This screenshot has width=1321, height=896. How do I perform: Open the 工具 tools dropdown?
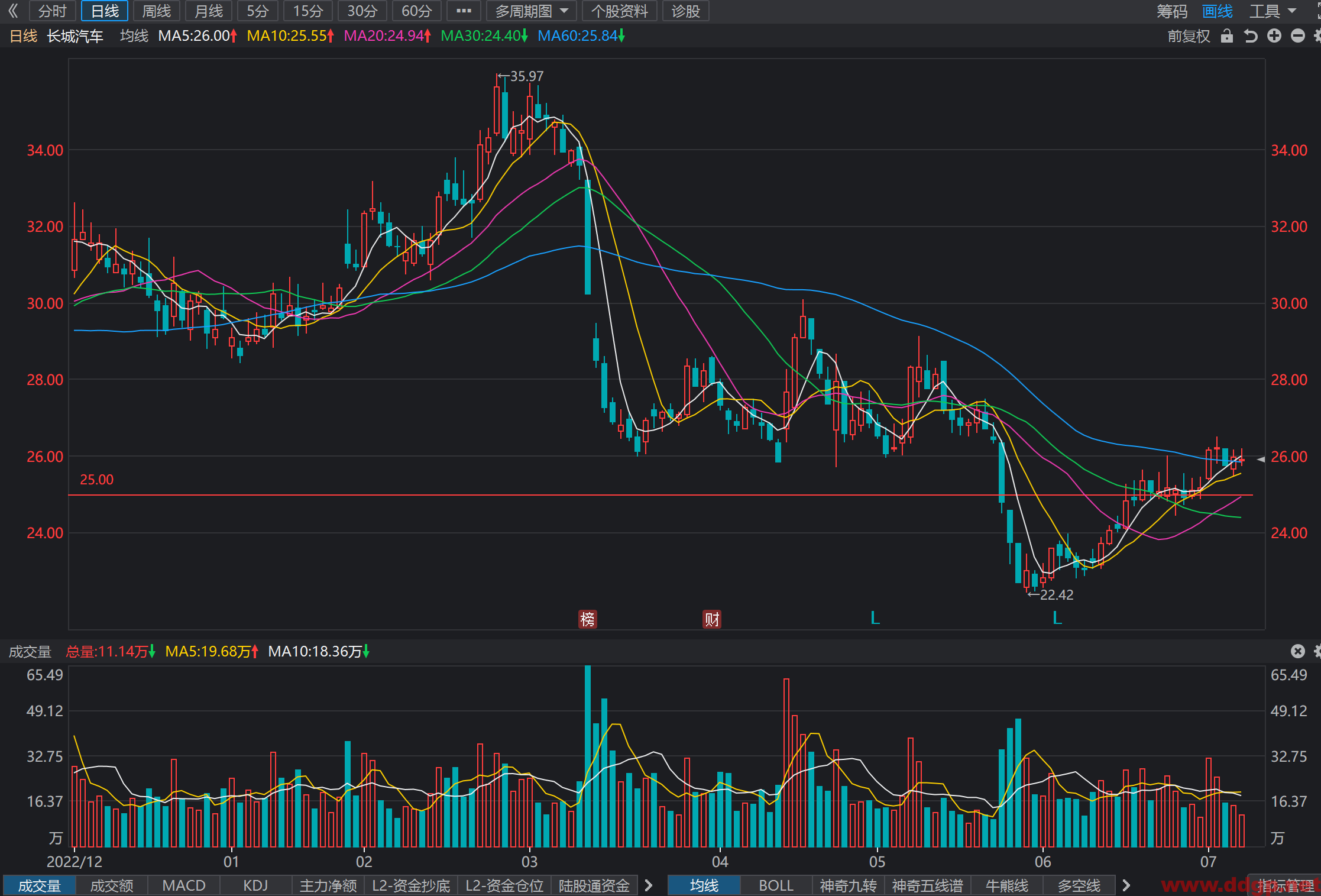point(1273,11)
